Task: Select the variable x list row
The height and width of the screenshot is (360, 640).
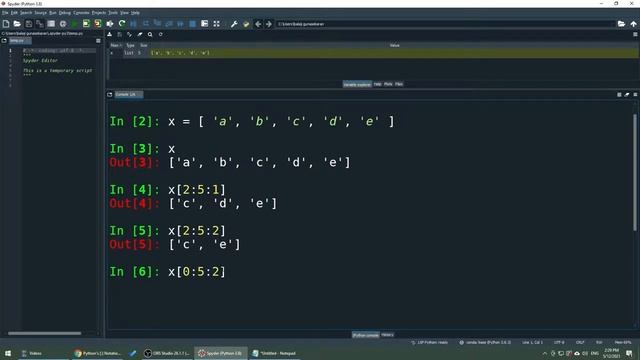Action: [x=373, y=53]
